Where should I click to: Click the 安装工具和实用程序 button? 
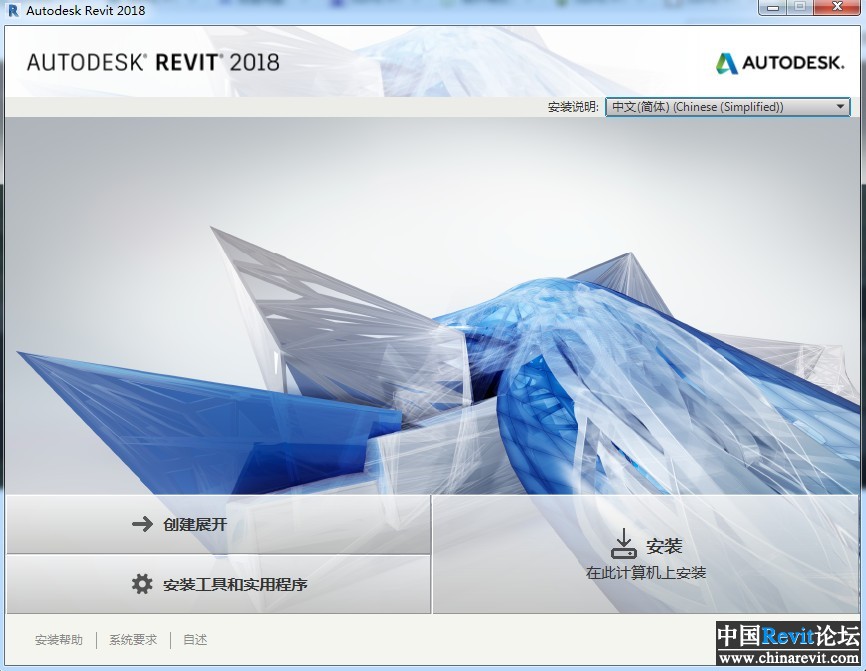219,584
